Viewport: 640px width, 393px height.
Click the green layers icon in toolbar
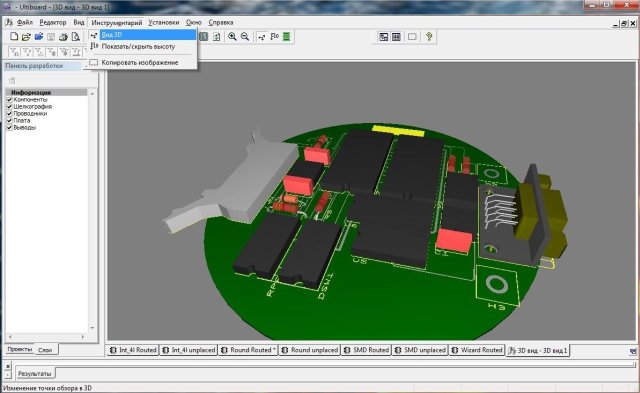click(287, 37)
